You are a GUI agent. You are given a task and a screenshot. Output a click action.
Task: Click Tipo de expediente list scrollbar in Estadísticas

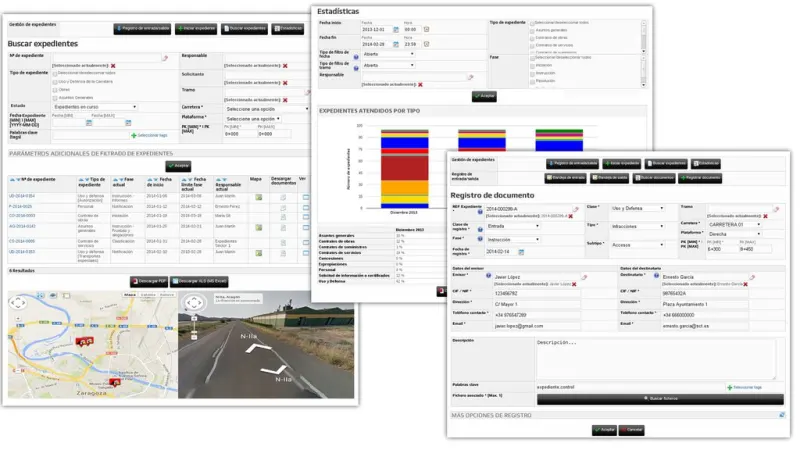[643, 37]
